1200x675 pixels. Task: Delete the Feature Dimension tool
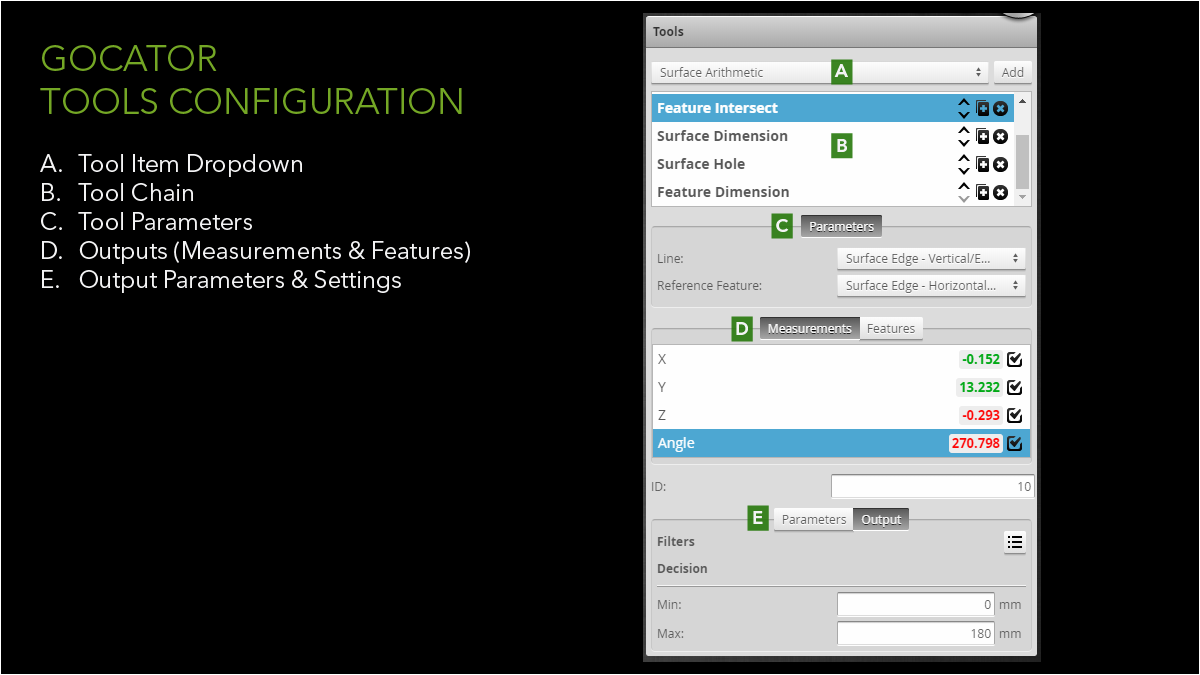(x=999, y=191)
